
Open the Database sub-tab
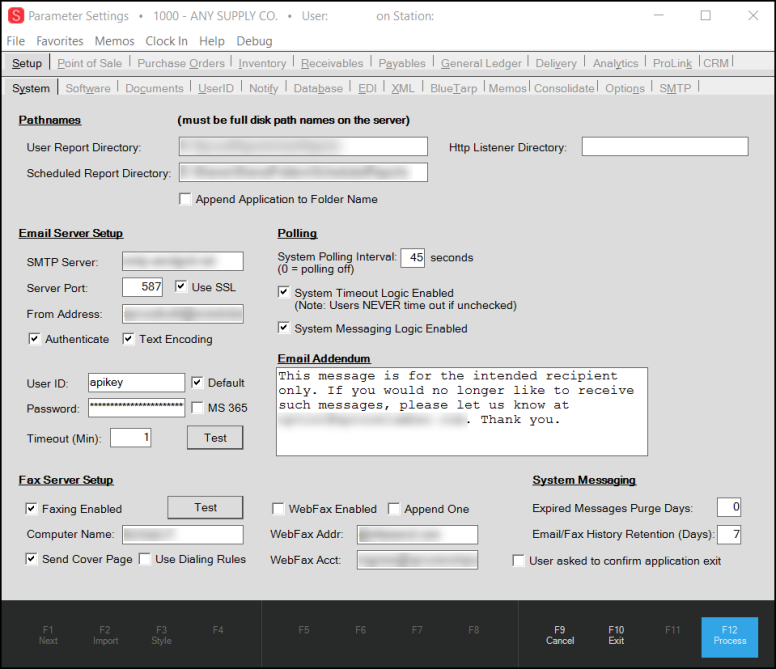tap(318, 88)
